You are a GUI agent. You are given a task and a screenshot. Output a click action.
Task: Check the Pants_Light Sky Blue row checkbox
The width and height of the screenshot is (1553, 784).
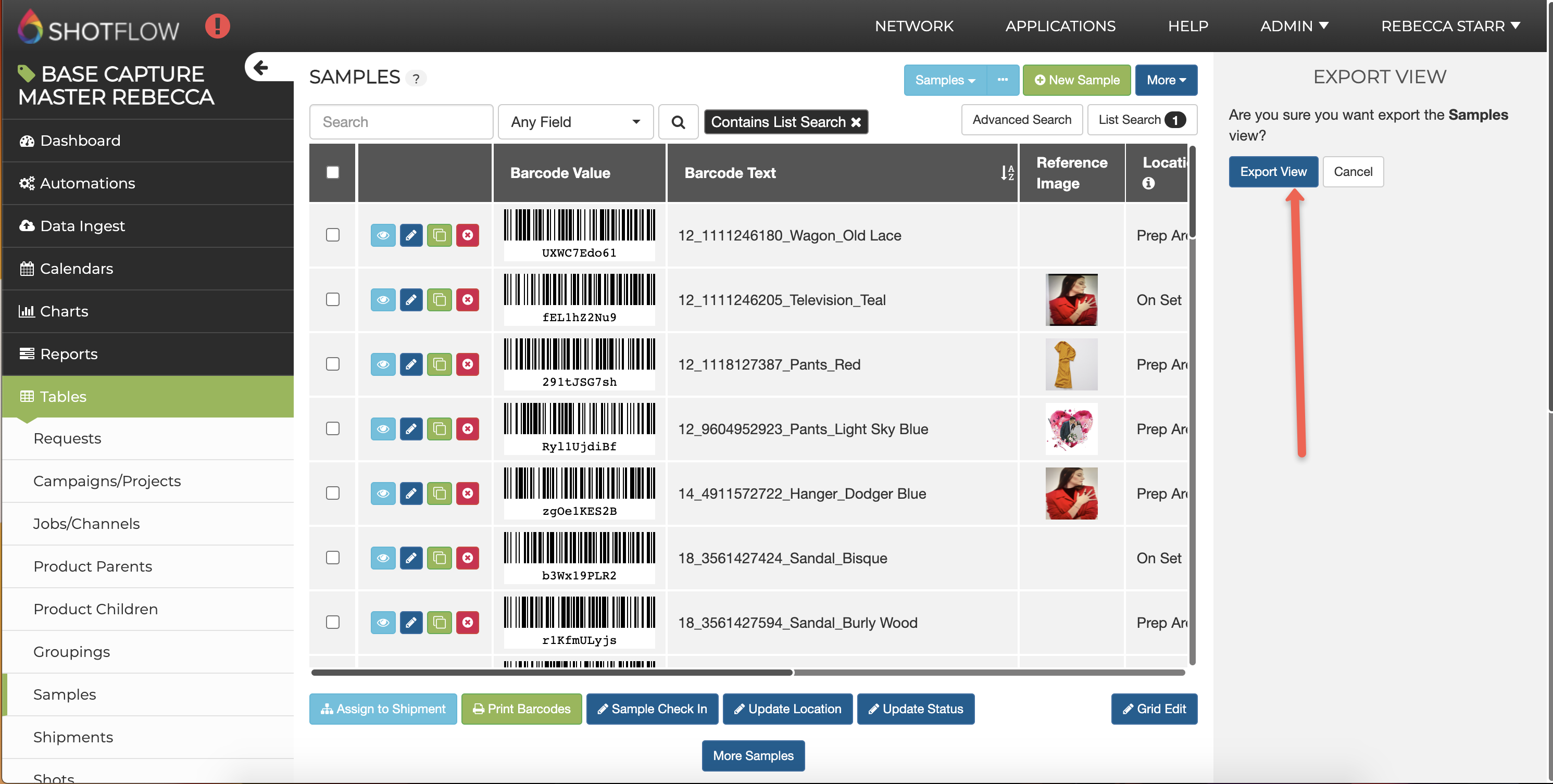coord(332,428)
